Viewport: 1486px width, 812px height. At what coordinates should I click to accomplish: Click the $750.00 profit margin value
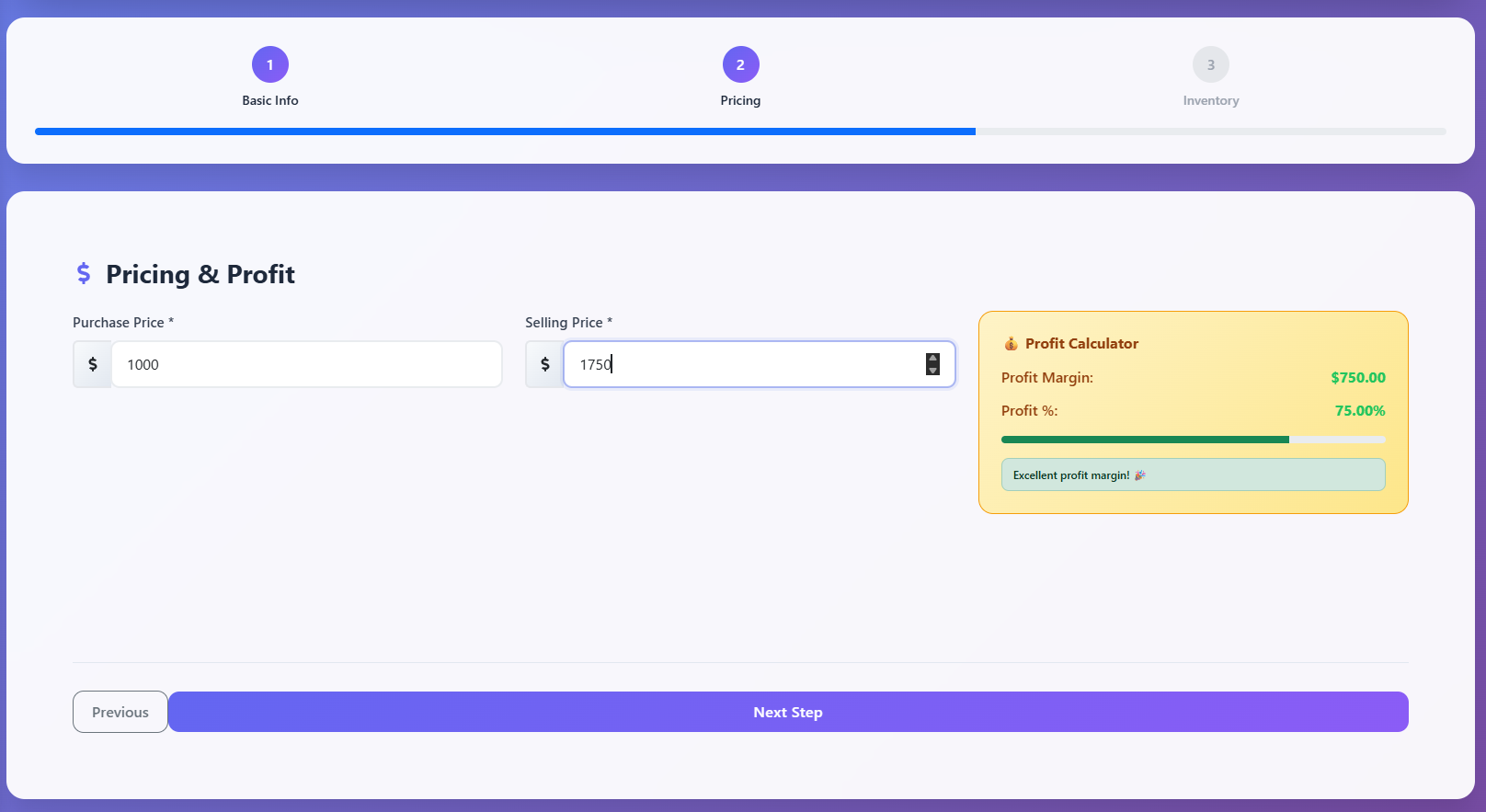coord(1358,378)
